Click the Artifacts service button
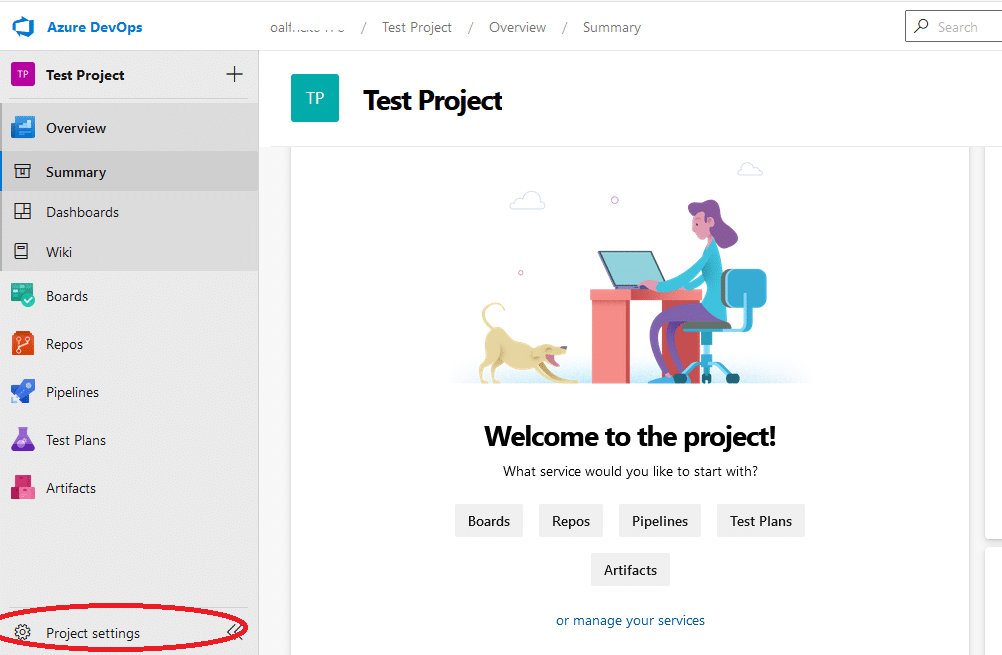1002x655 pixels. pos(630,569)
